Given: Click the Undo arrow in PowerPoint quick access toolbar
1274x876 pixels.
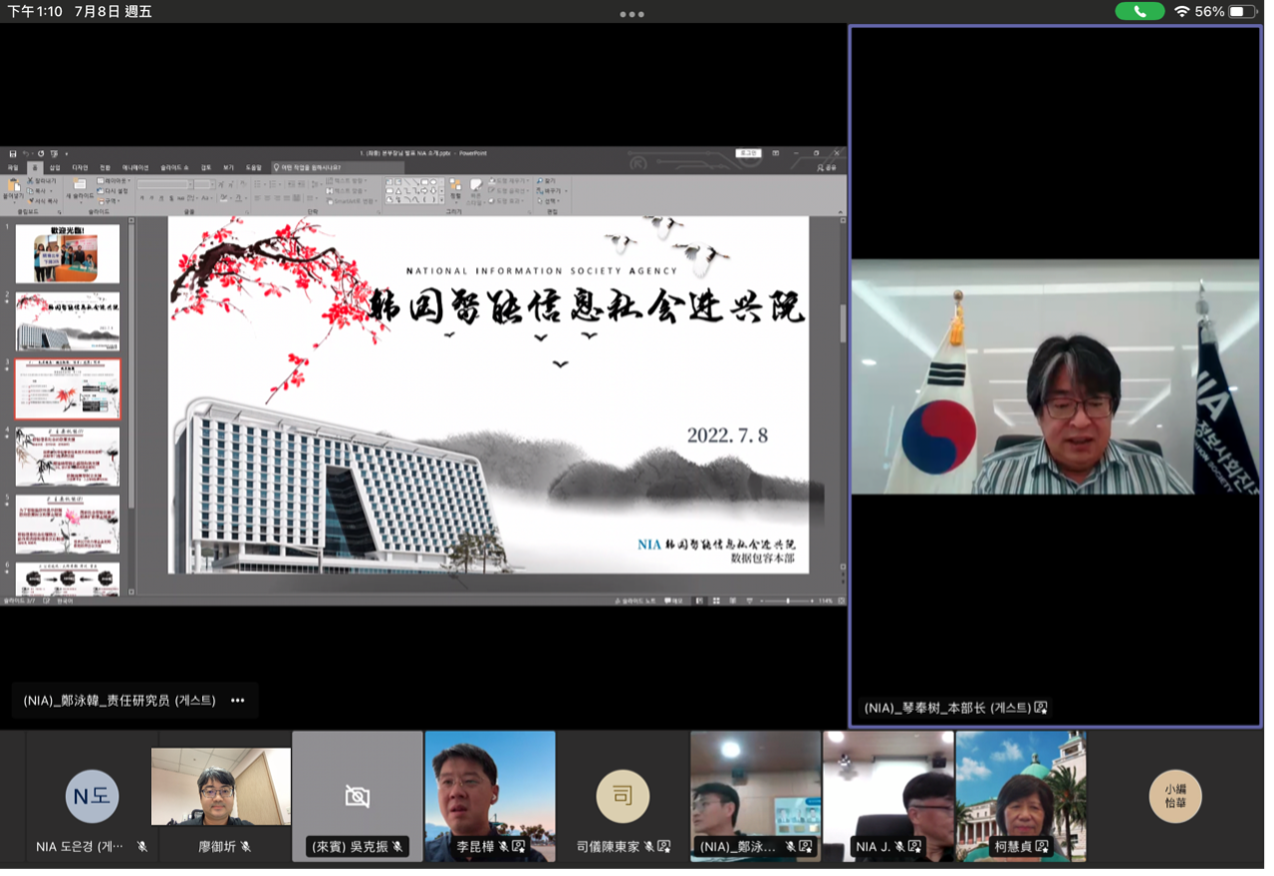Looking at the screenshot, I should [26, 154].
